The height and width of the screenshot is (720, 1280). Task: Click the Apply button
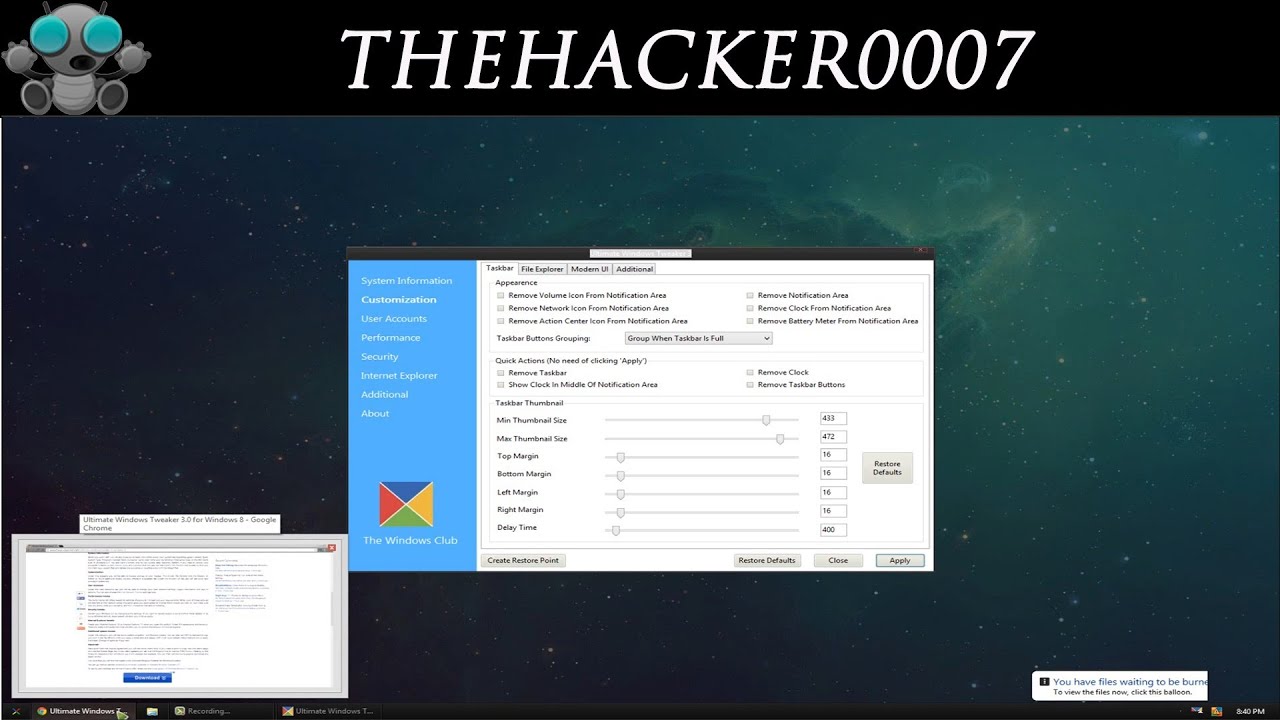(900, 561)
